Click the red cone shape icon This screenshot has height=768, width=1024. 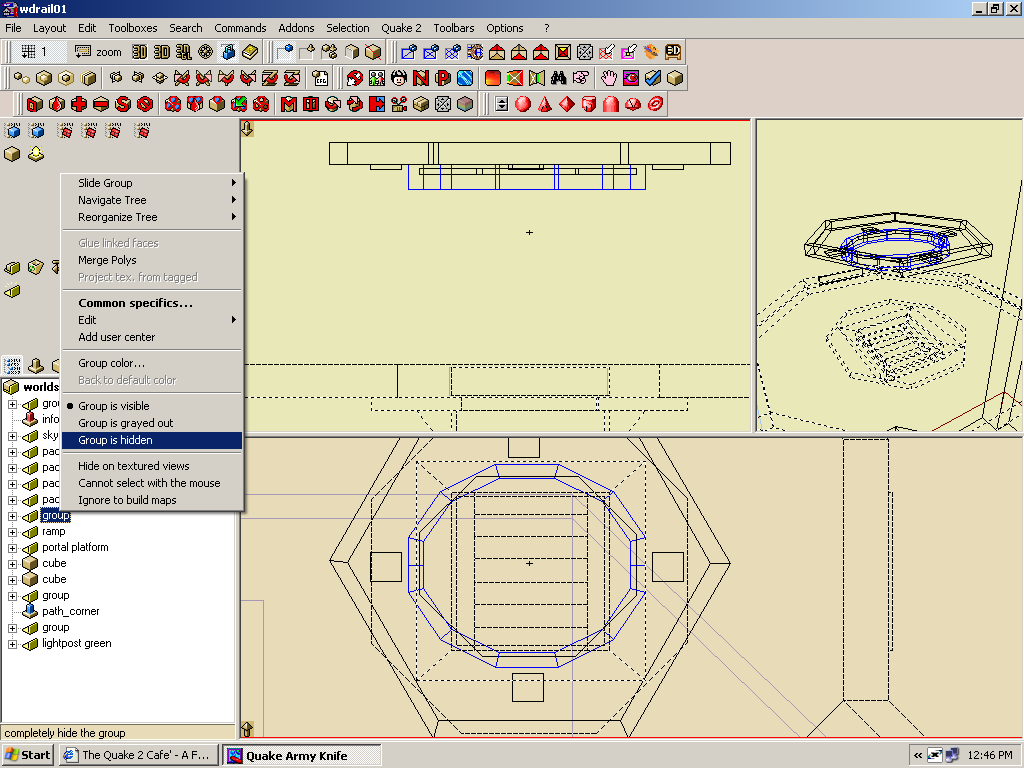tap(545, 104)
